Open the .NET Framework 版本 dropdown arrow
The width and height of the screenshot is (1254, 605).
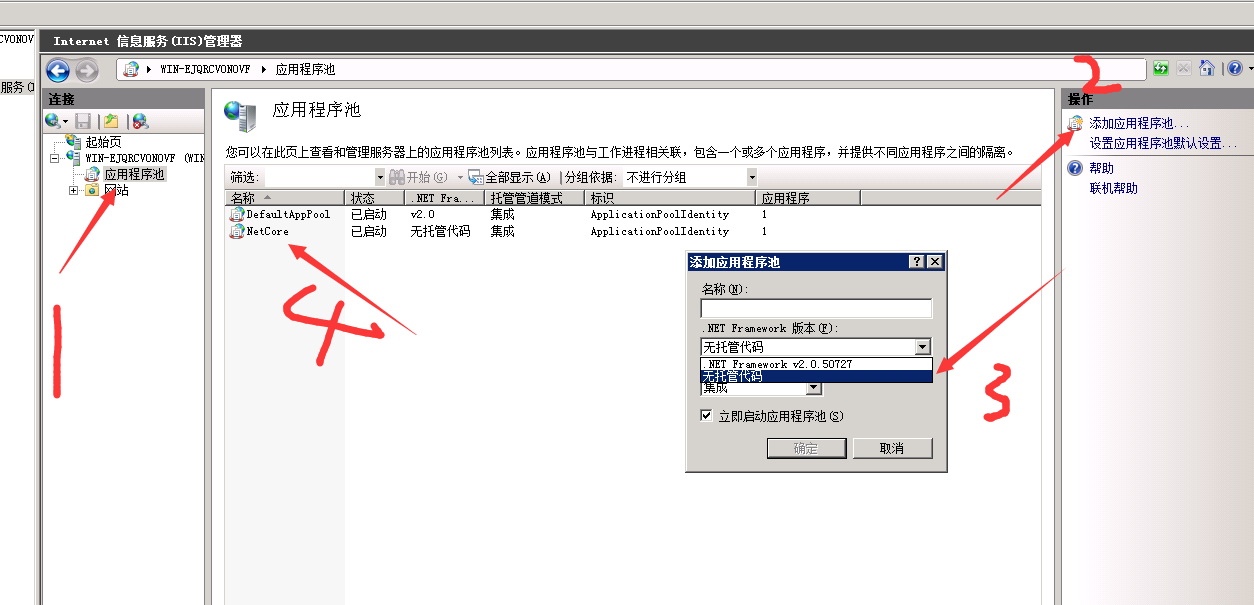923,347
